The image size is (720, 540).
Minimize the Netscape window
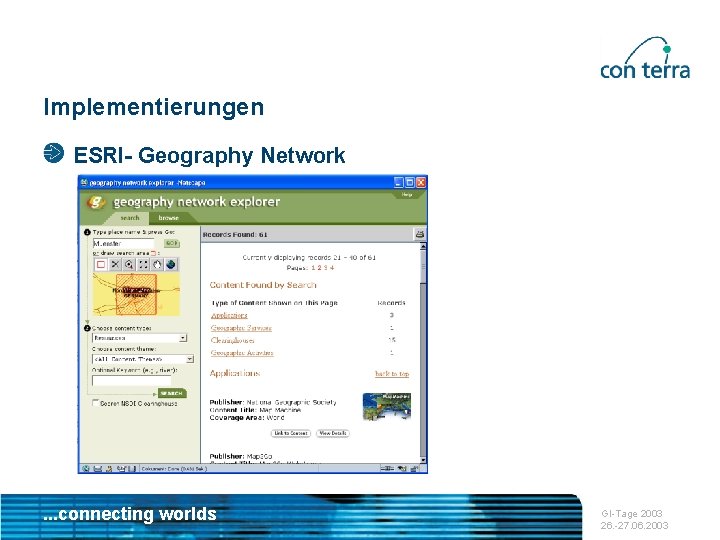(399, 182)
